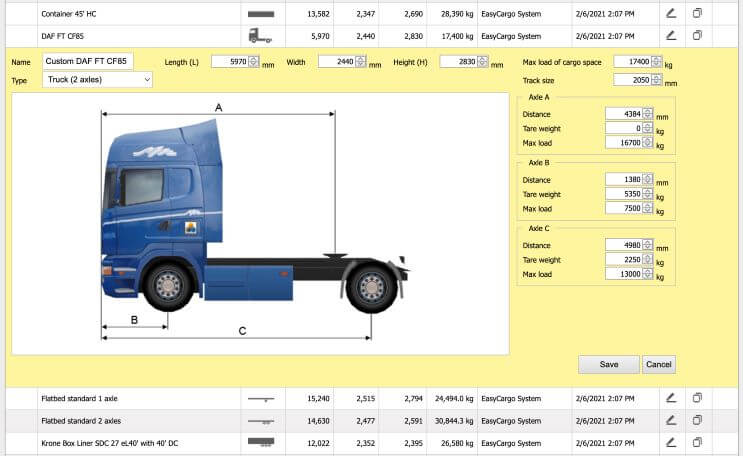Viewport: 743px width, 456px height.
Task: Click the Flatbed standard 2 axles icon
Action: (x=261, y=421)
